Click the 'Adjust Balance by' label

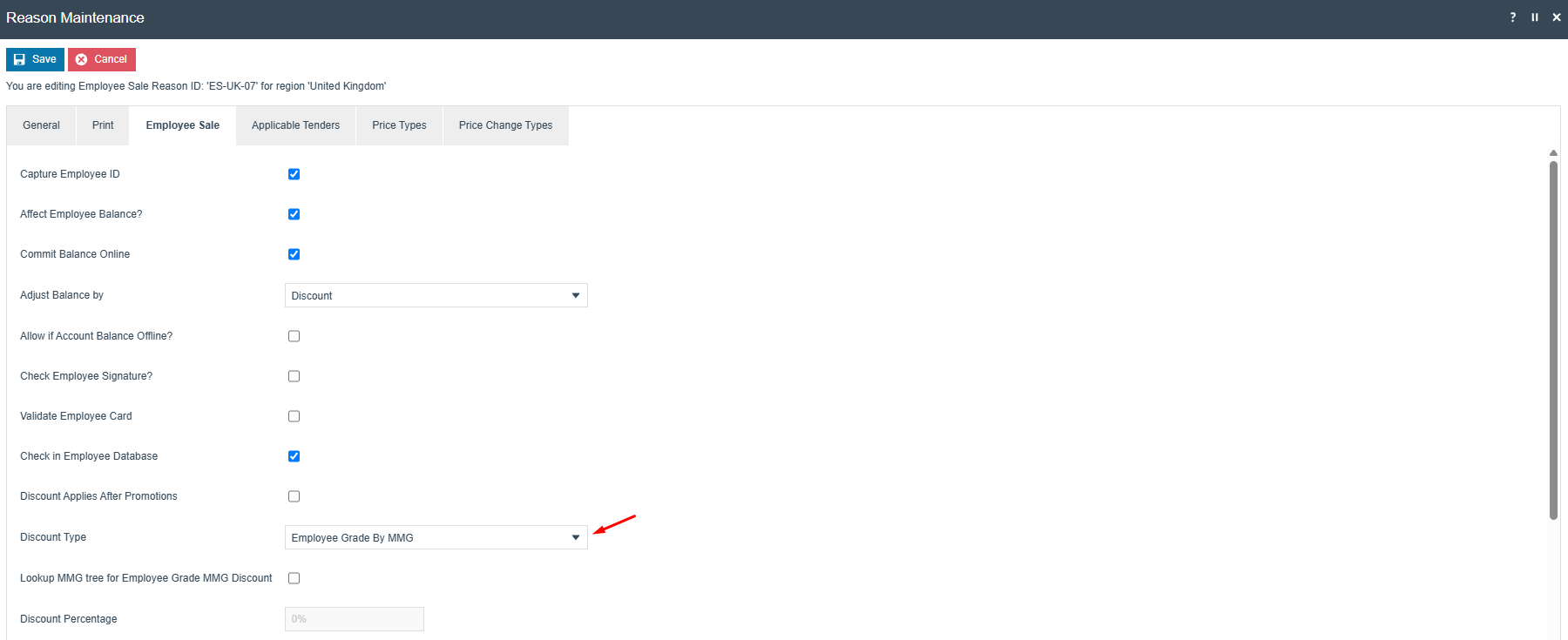[x=62, y=295]
